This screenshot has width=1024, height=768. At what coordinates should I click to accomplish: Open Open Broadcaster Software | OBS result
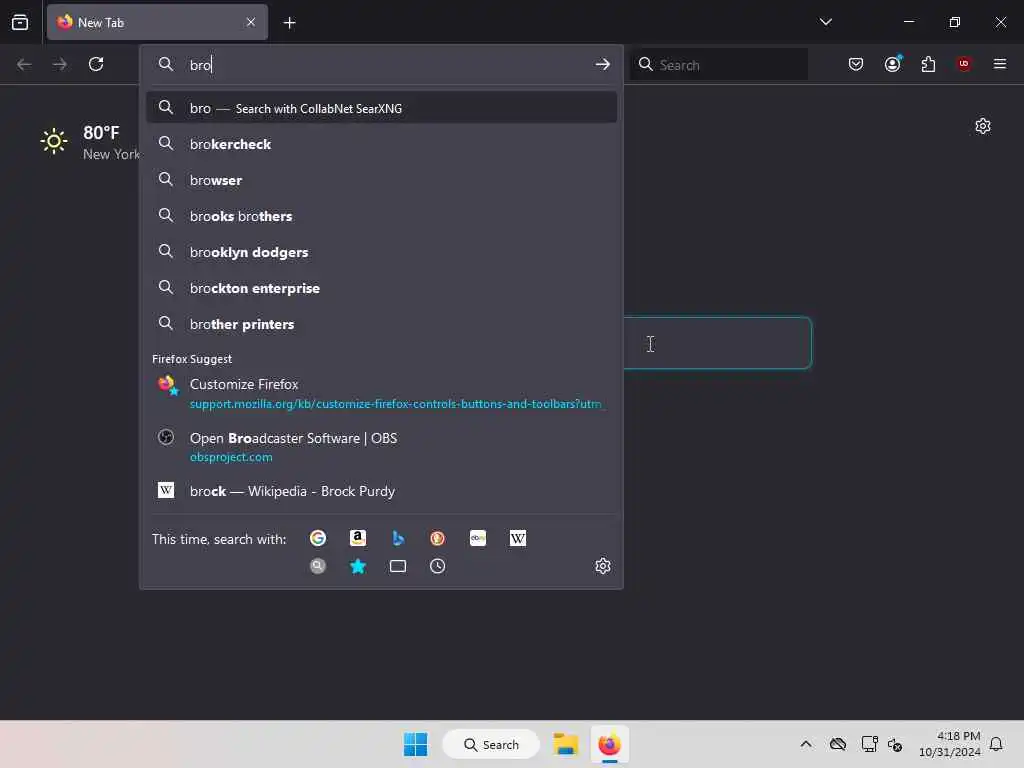coord(381,447)
